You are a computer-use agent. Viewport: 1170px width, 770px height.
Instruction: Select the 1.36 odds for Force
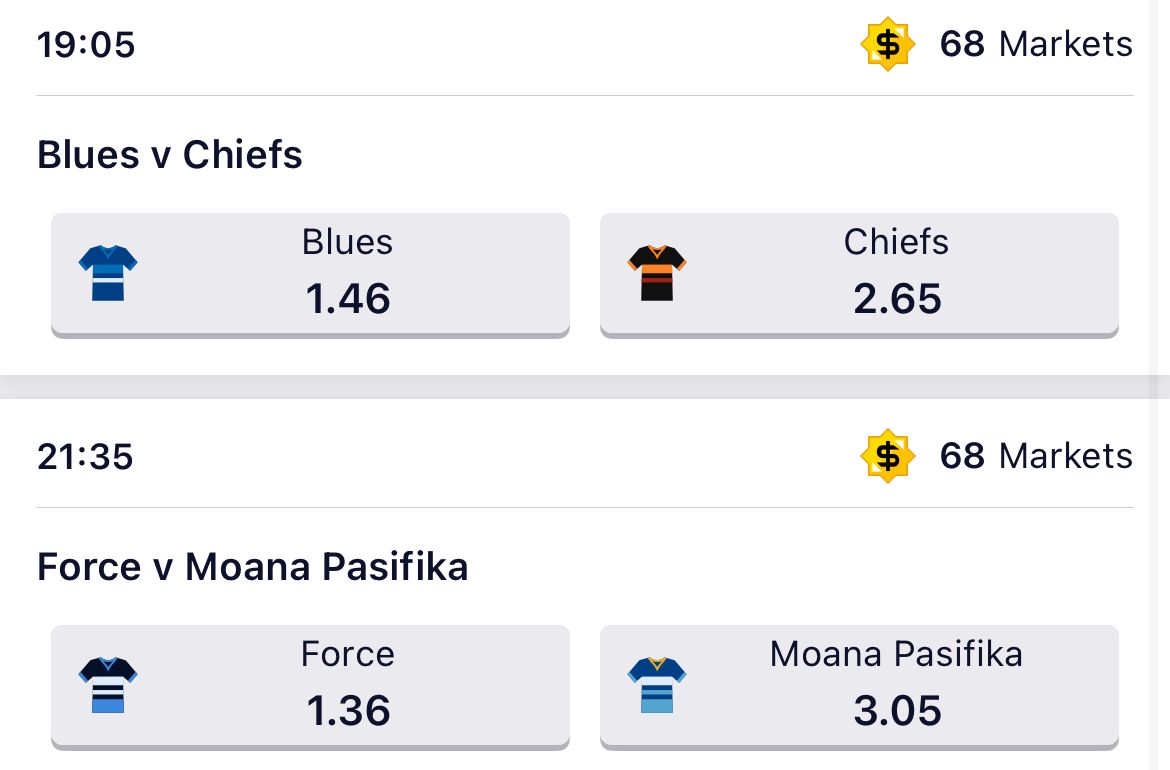[x=348, y=711]
